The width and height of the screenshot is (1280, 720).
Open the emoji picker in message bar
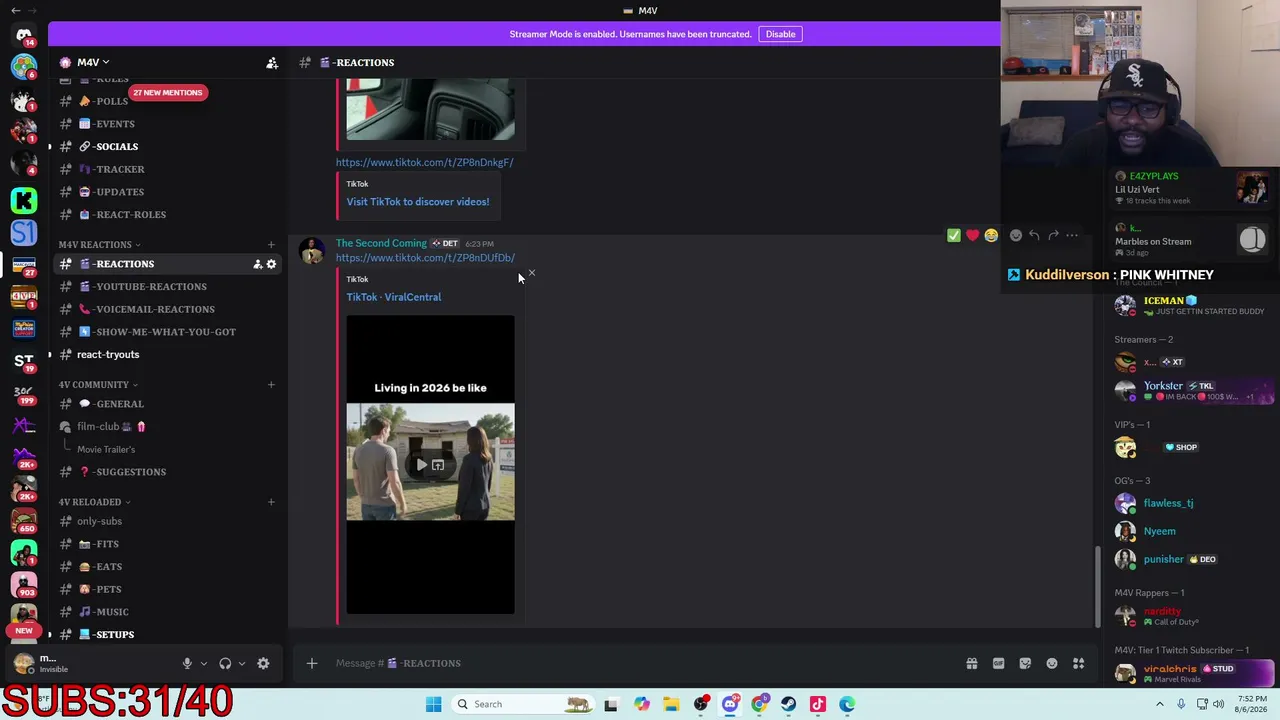(1052, 663)
